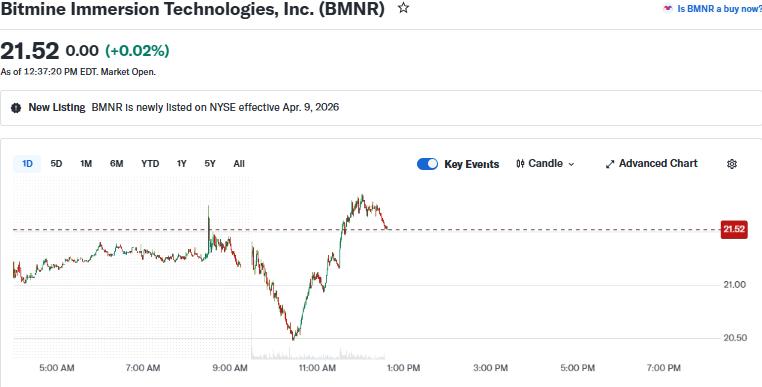The image size is (762, 387).
Task: Click the 9:00 AM time axis label
Action: click(x=230, y=368)
